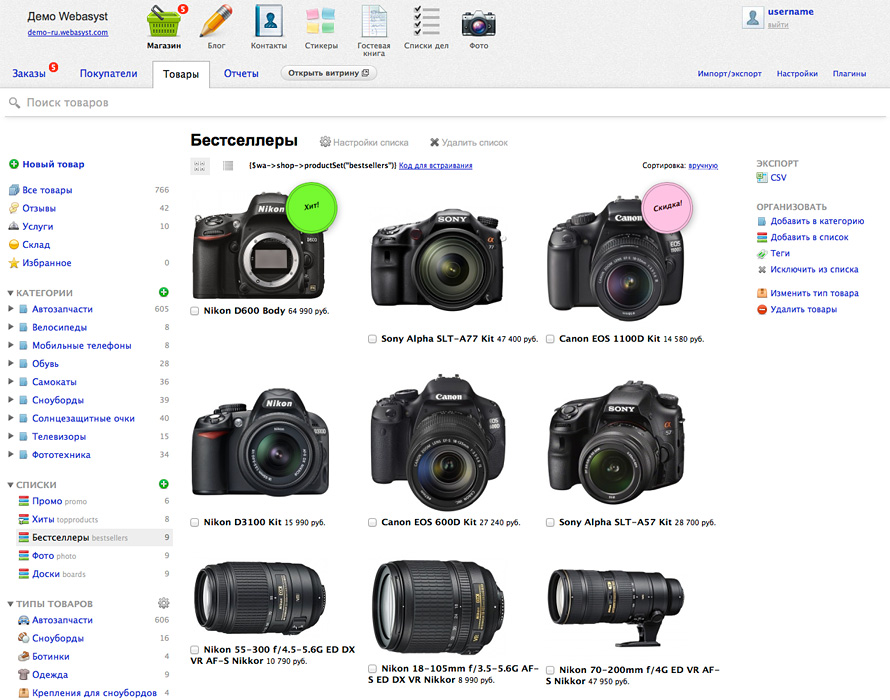The height and width of the screenshot is (700, 890).
Task: Open the Списки дел checklist app
Action: (x=426, y=23)
